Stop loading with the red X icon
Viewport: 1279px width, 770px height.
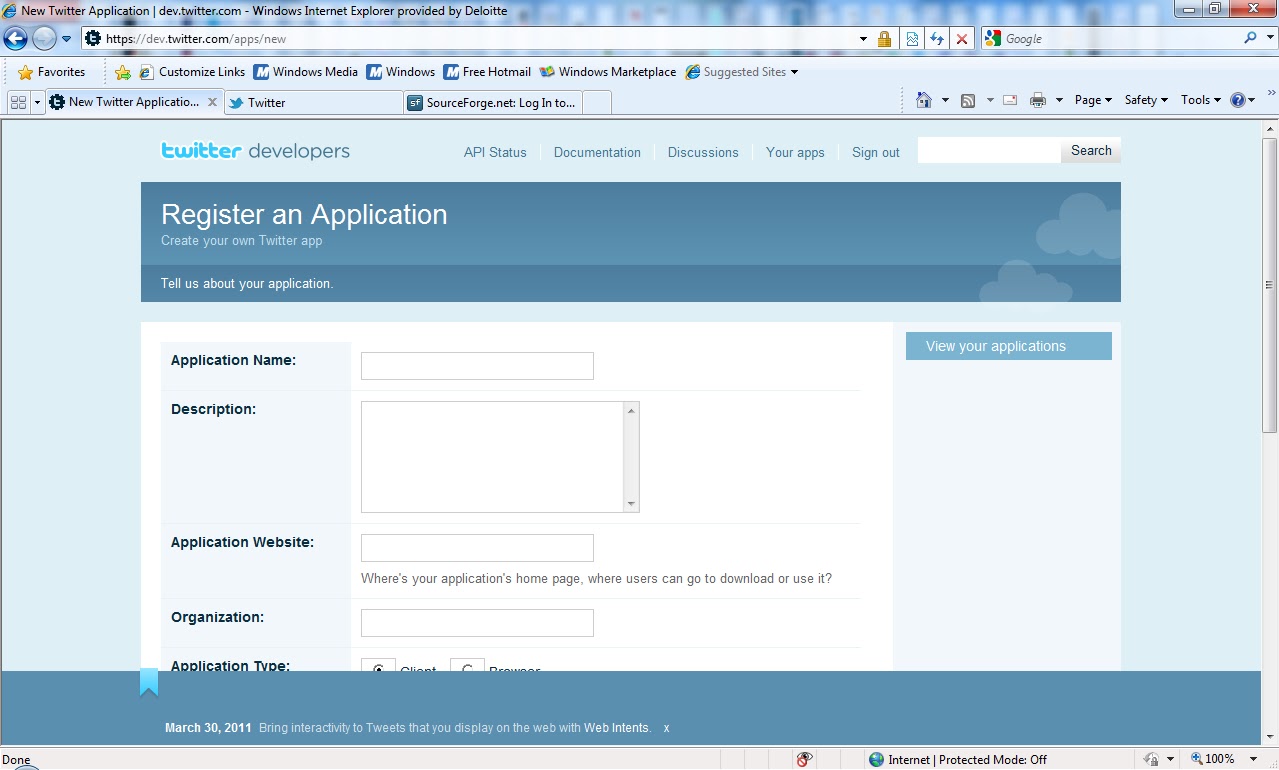[x=962, y=39]
